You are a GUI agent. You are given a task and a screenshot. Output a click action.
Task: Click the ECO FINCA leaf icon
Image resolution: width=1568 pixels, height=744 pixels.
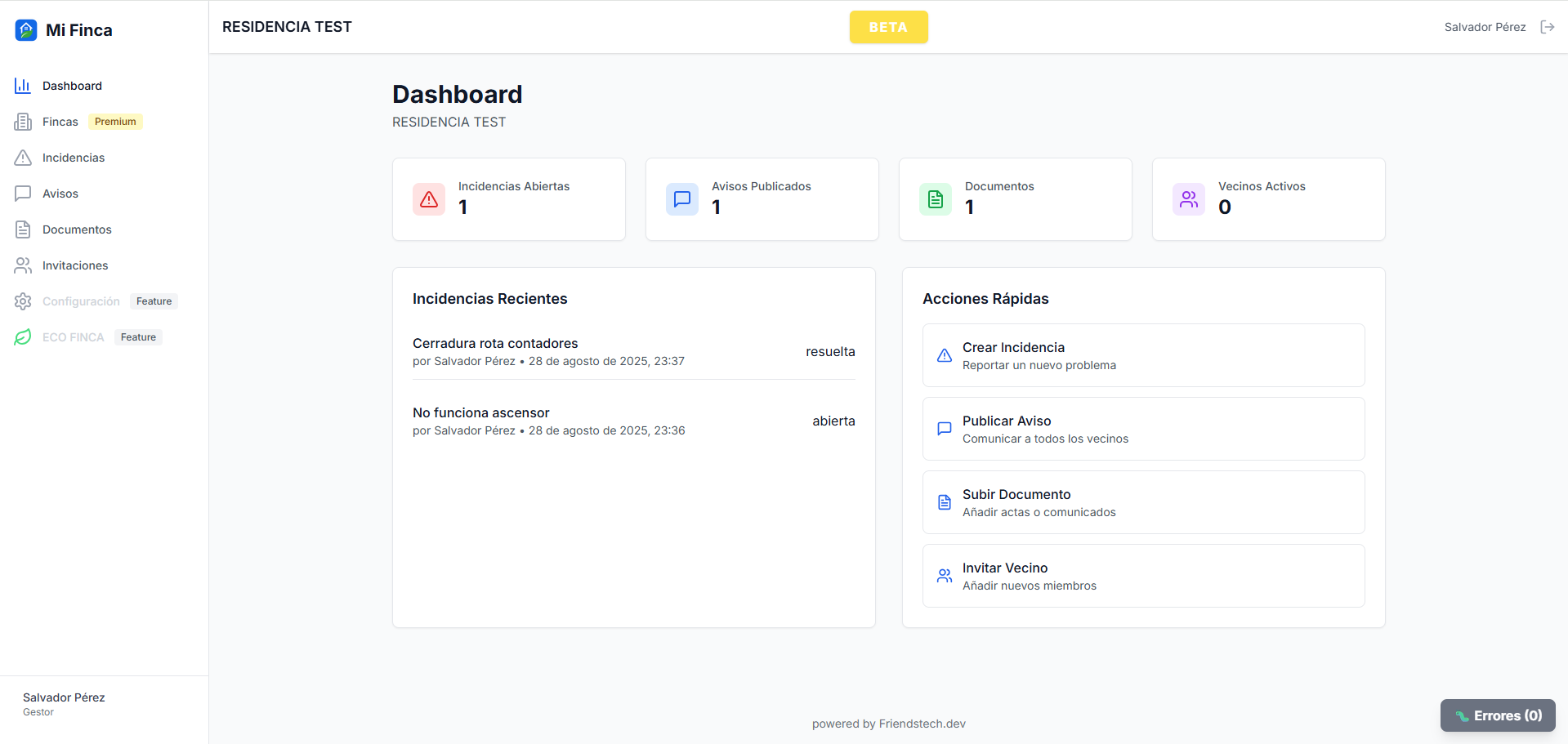click(x=22, y=336)
